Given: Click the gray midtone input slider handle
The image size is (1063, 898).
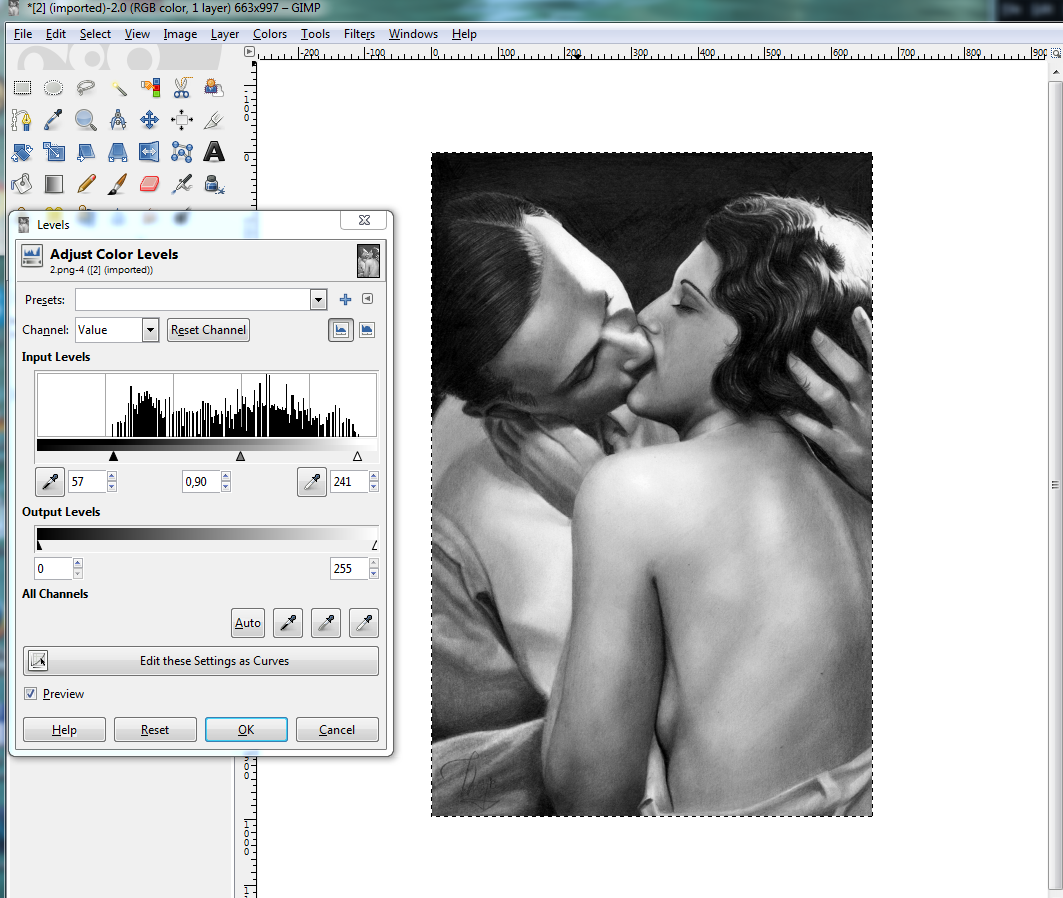Looking at the screenshot, I should 240,457.
